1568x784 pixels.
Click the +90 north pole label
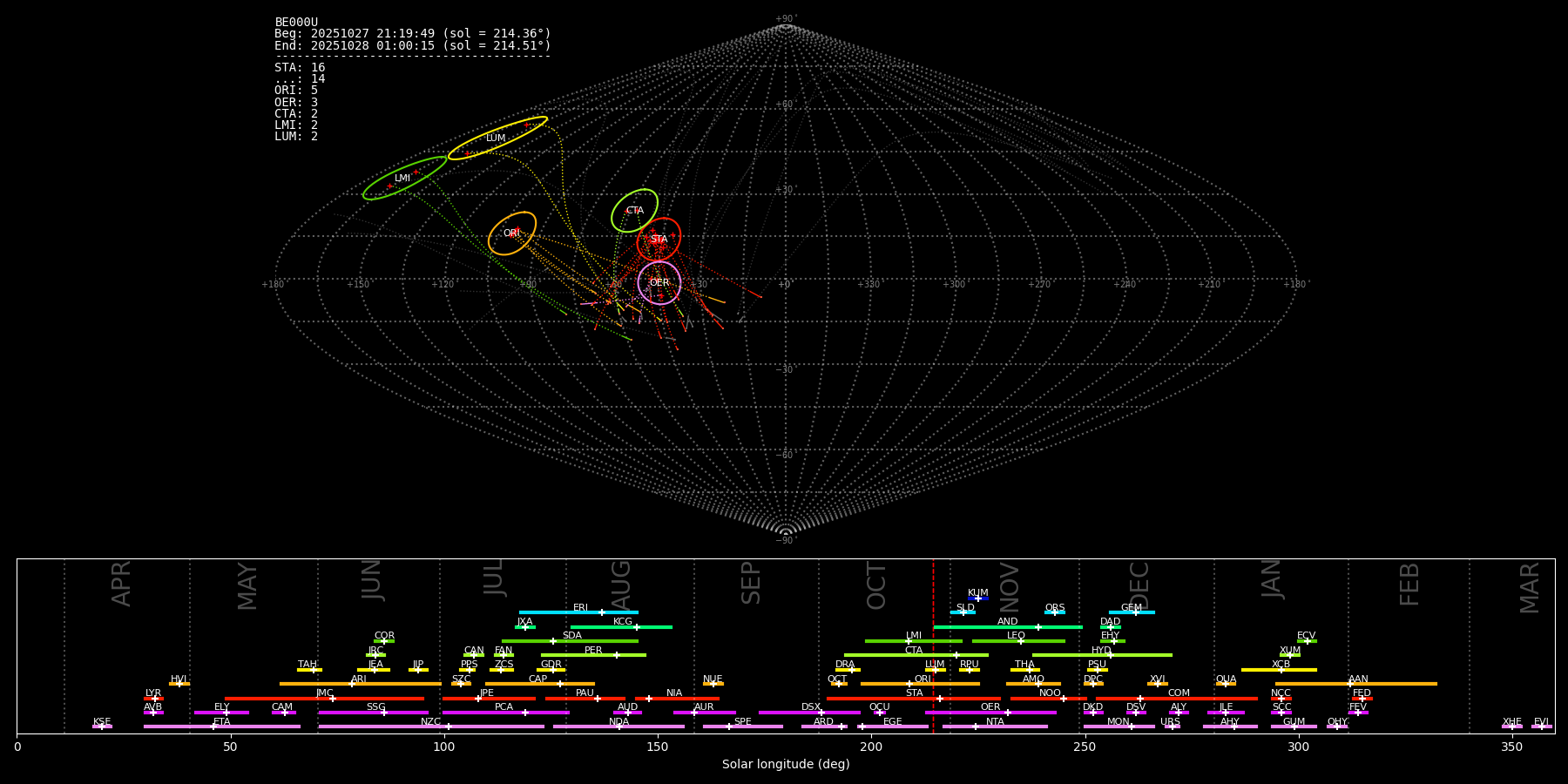785,18
